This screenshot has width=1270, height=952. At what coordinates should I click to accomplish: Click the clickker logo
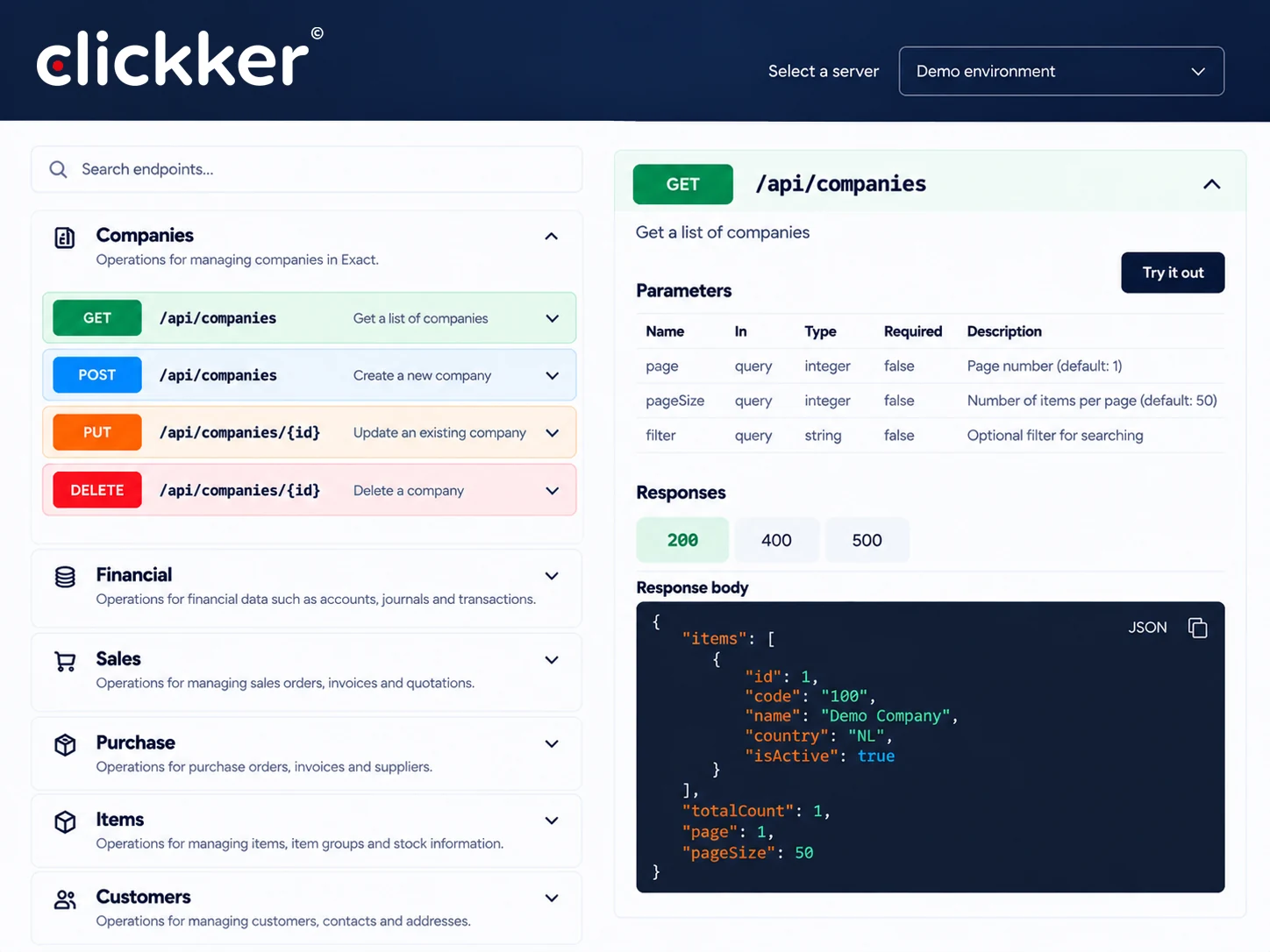(180, 58)
